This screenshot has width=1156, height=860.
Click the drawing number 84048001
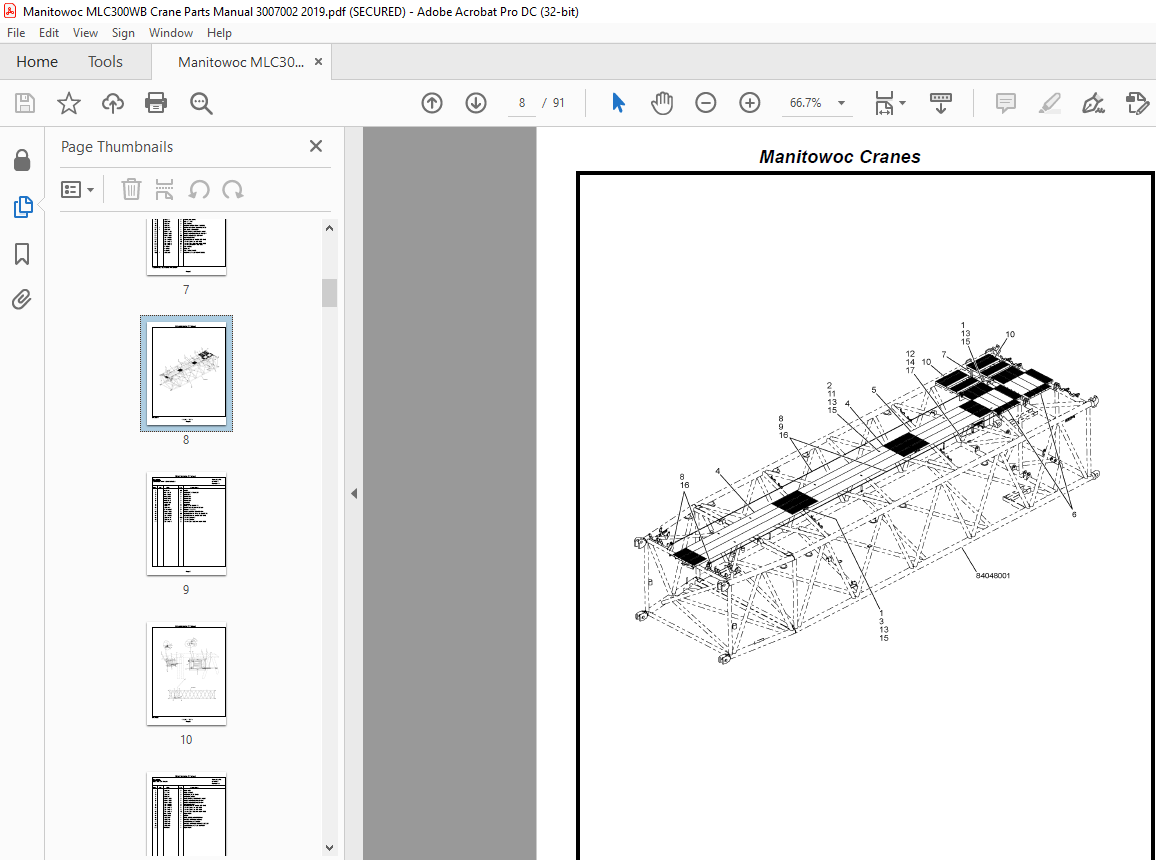992,576
